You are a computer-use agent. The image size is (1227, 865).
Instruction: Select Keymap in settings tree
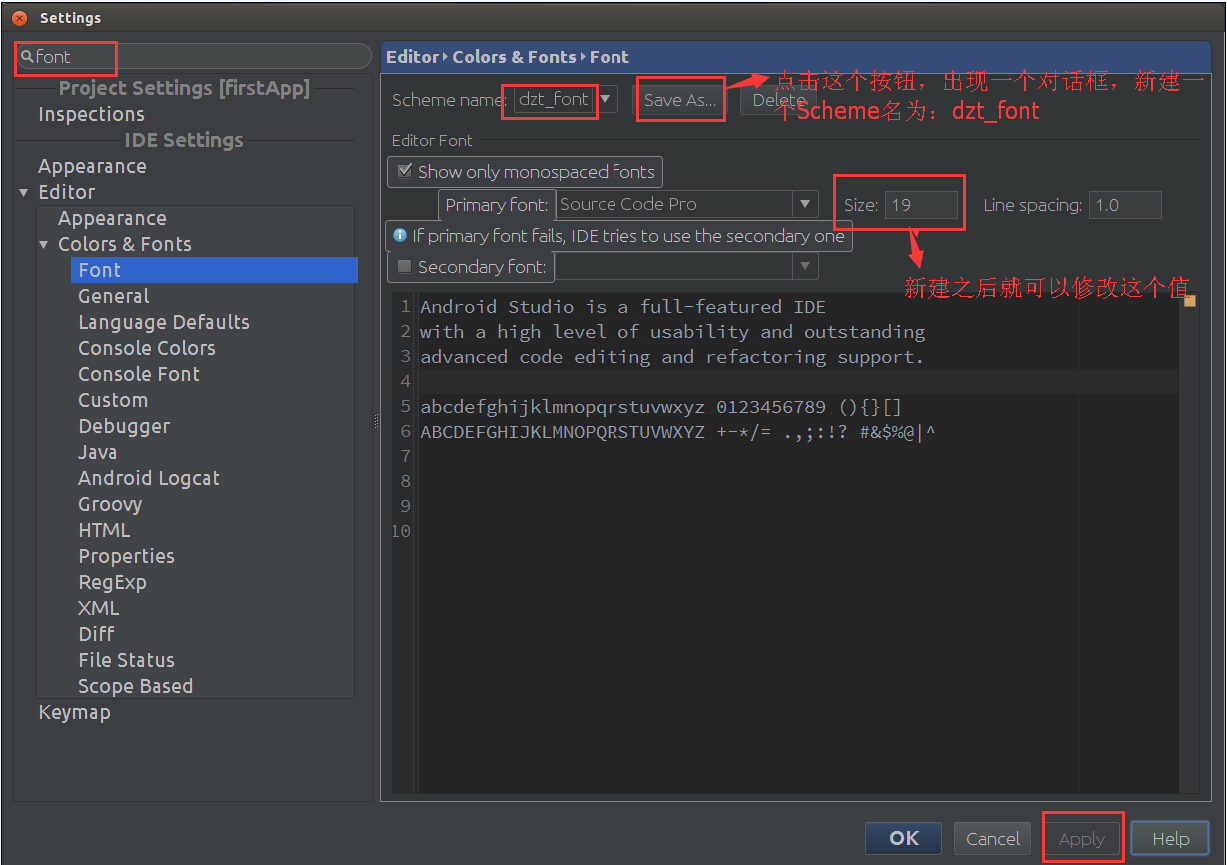coord(74,712)
